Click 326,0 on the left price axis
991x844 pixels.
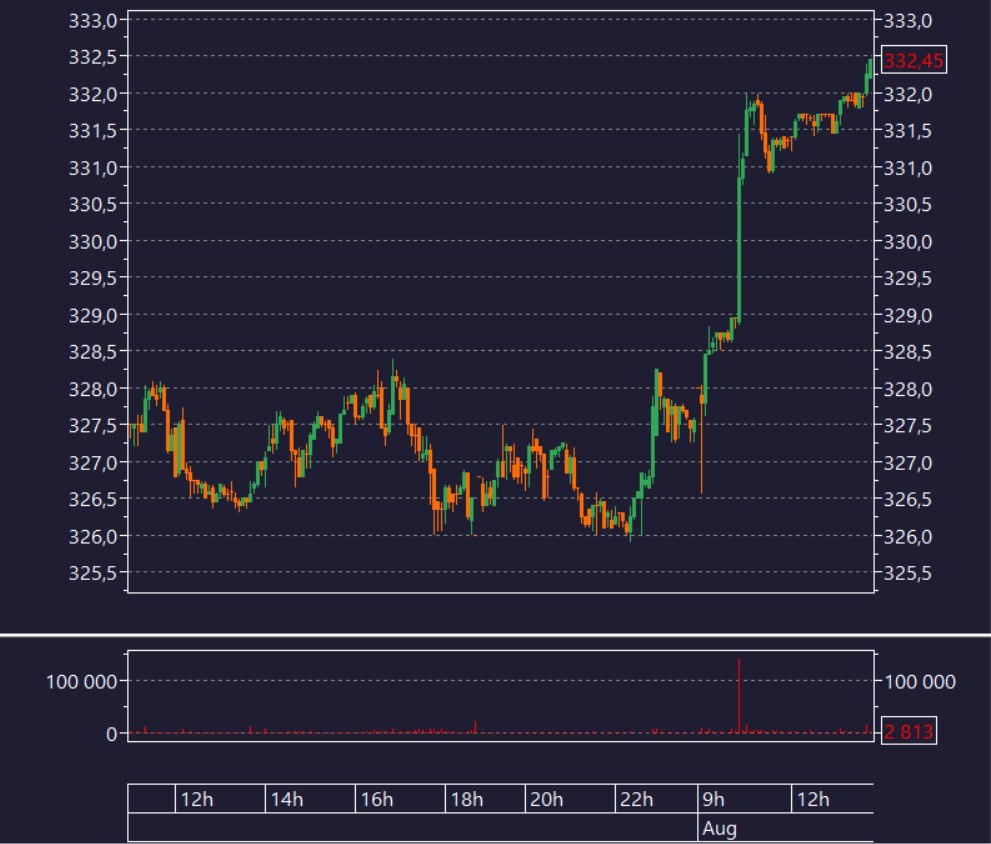click(93, 536)
